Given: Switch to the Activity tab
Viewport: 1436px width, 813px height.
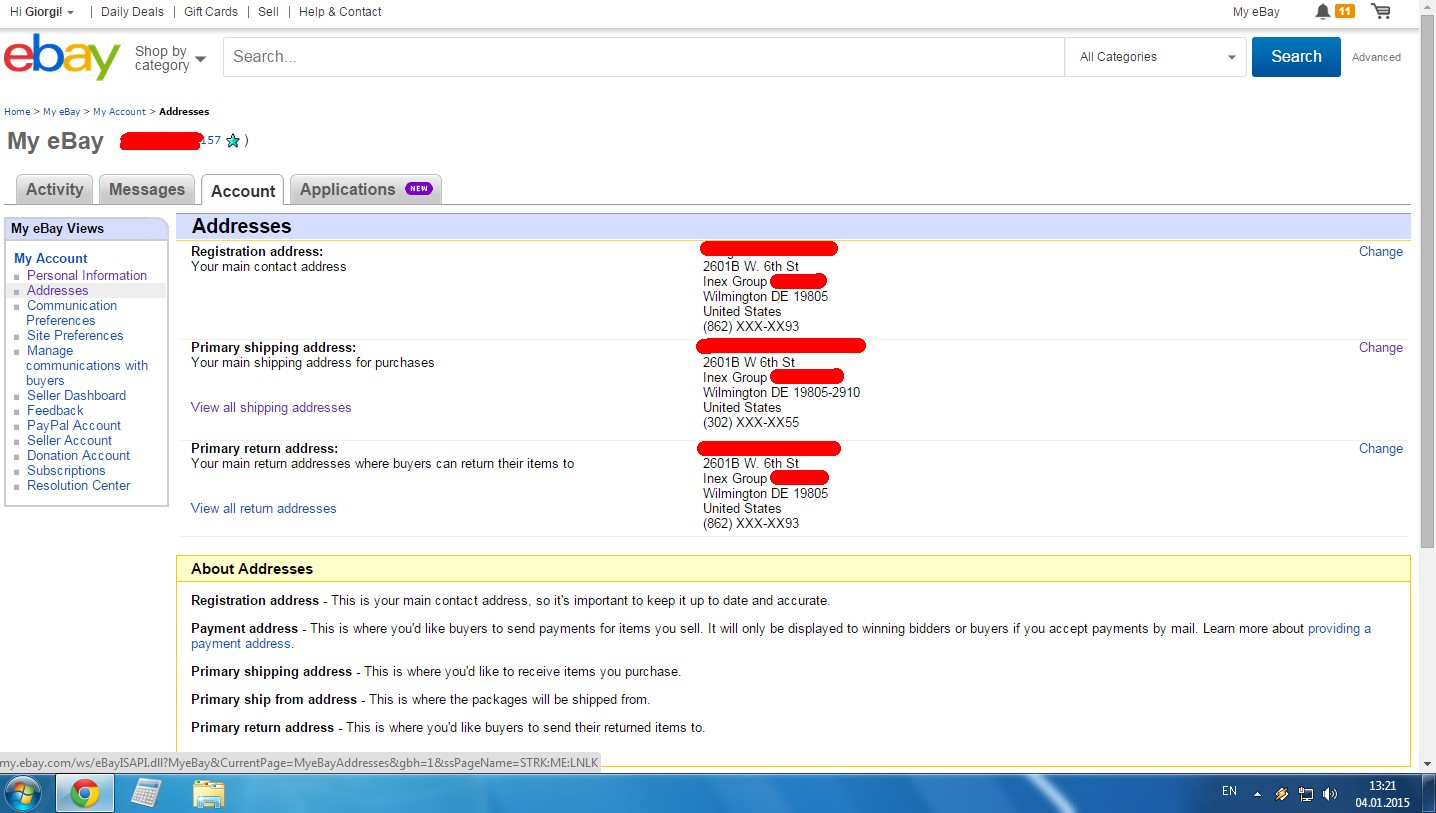Looking at the screenshot, I should (x=55, y=190).
